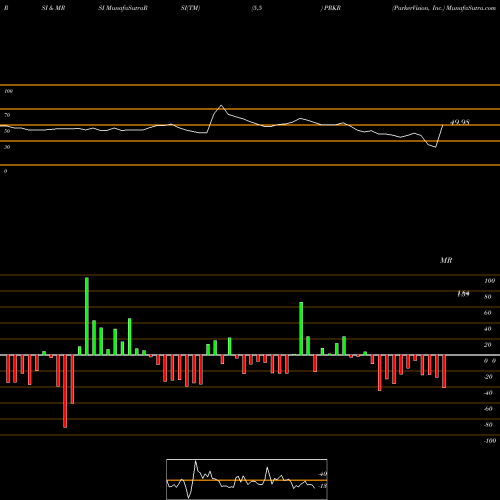This screenshot has height=500, width=500.
Task: Click the 0 label below RSI chart
Action: pos(6,171)
